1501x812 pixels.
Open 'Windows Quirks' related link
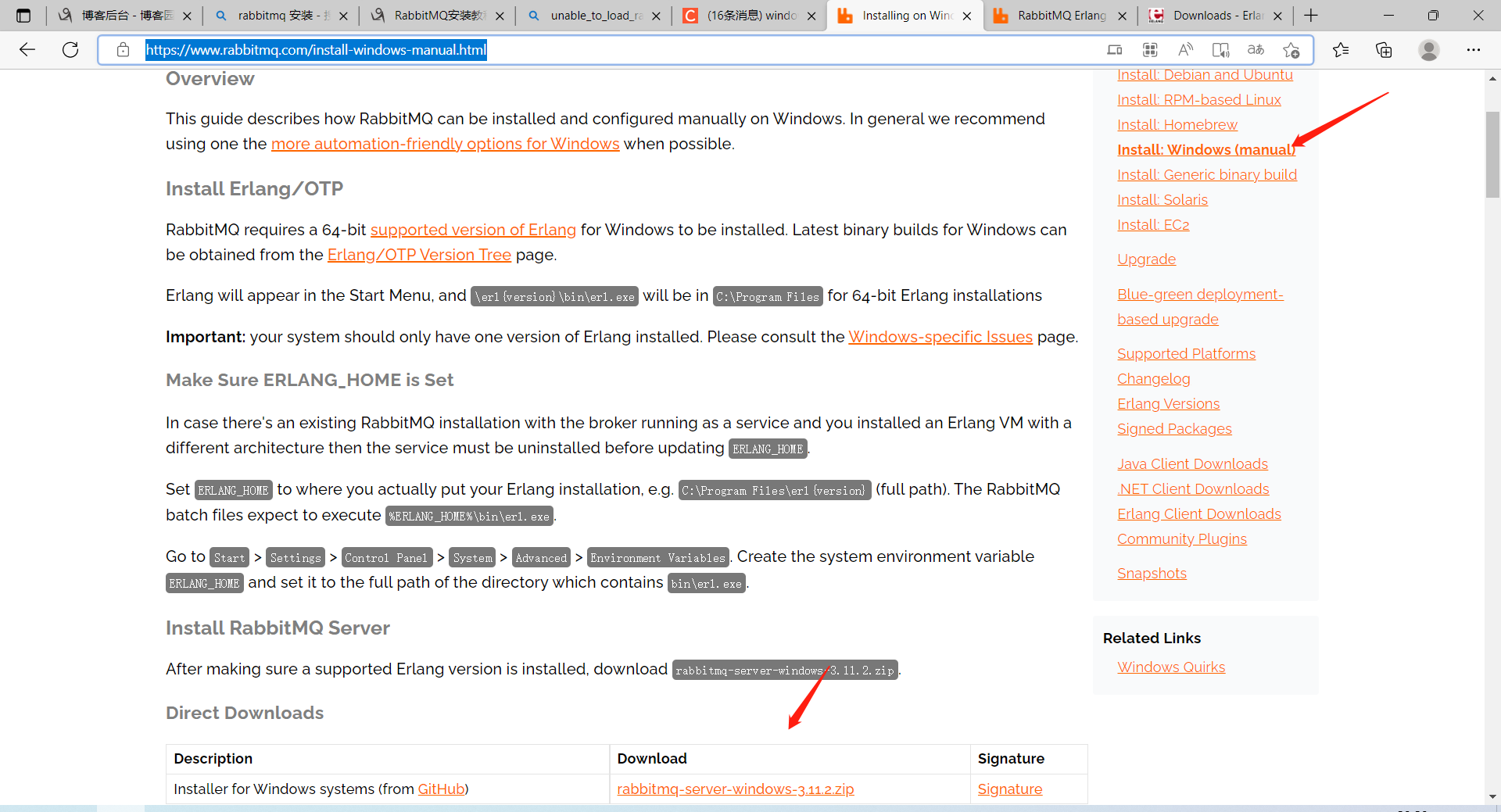tap(1171, 667)
